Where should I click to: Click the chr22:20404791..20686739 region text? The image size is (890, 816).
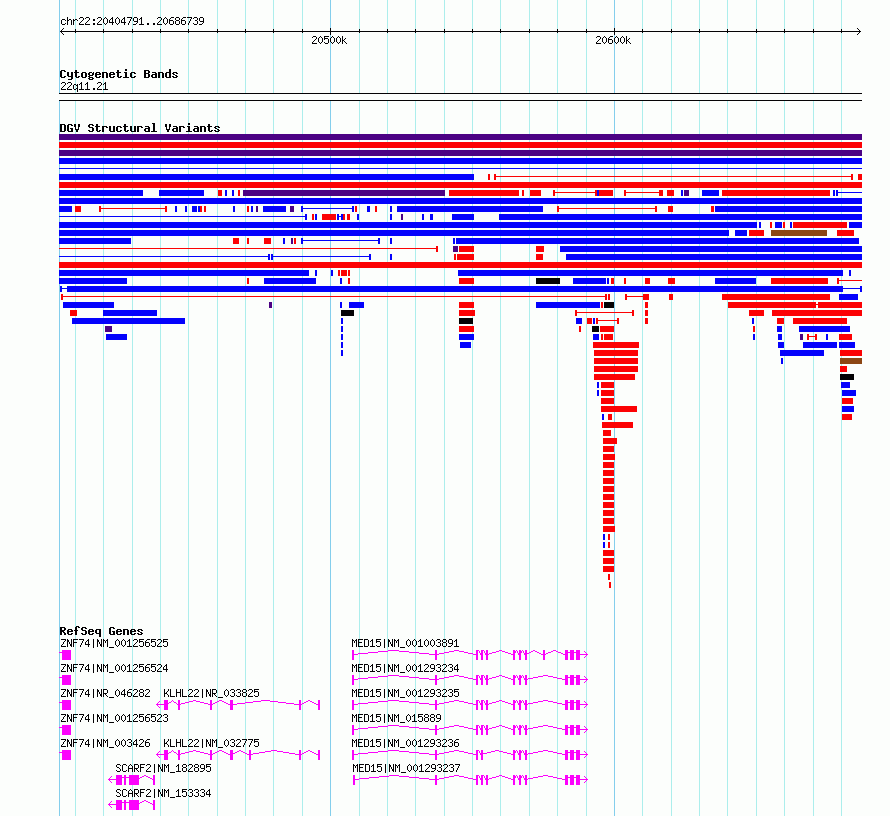132,22
